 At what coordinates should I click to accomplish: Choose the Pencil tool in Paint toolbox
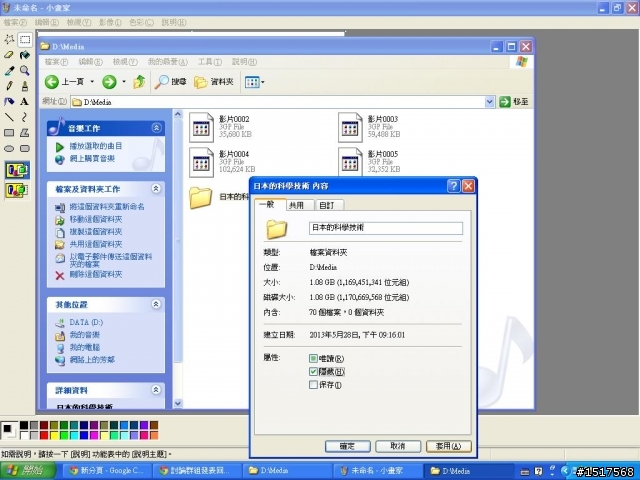click(9, 86)
